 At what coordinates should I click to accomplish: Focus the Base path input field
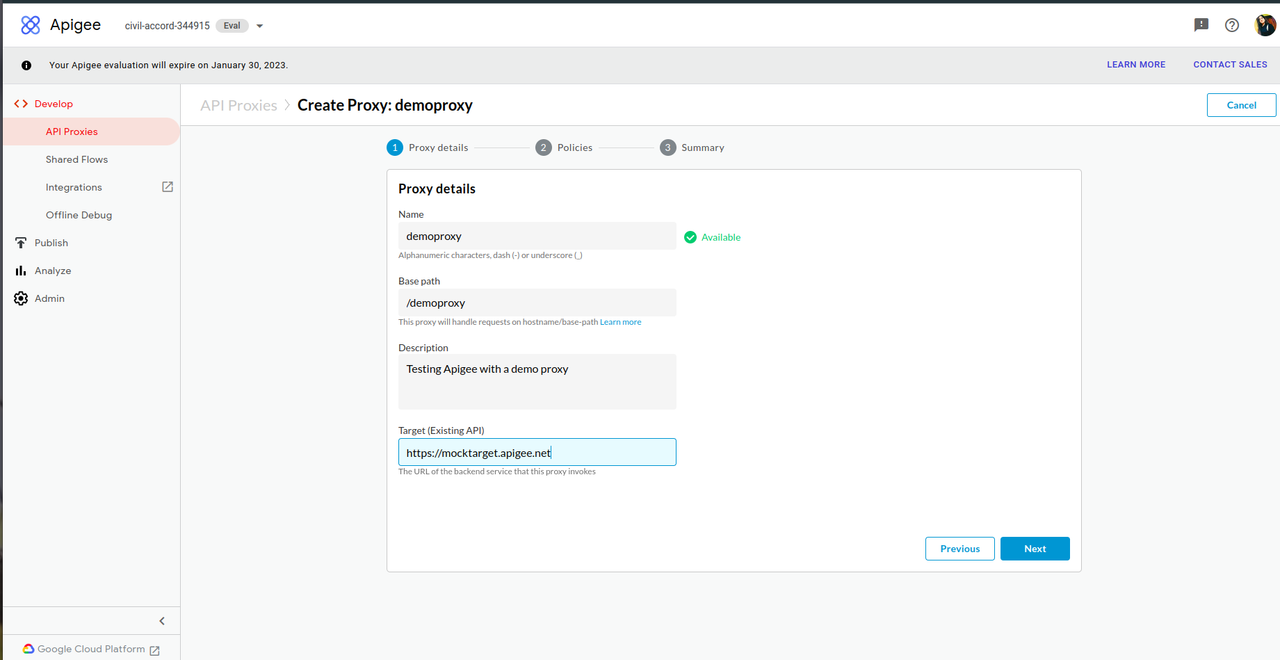pos(537,303)
